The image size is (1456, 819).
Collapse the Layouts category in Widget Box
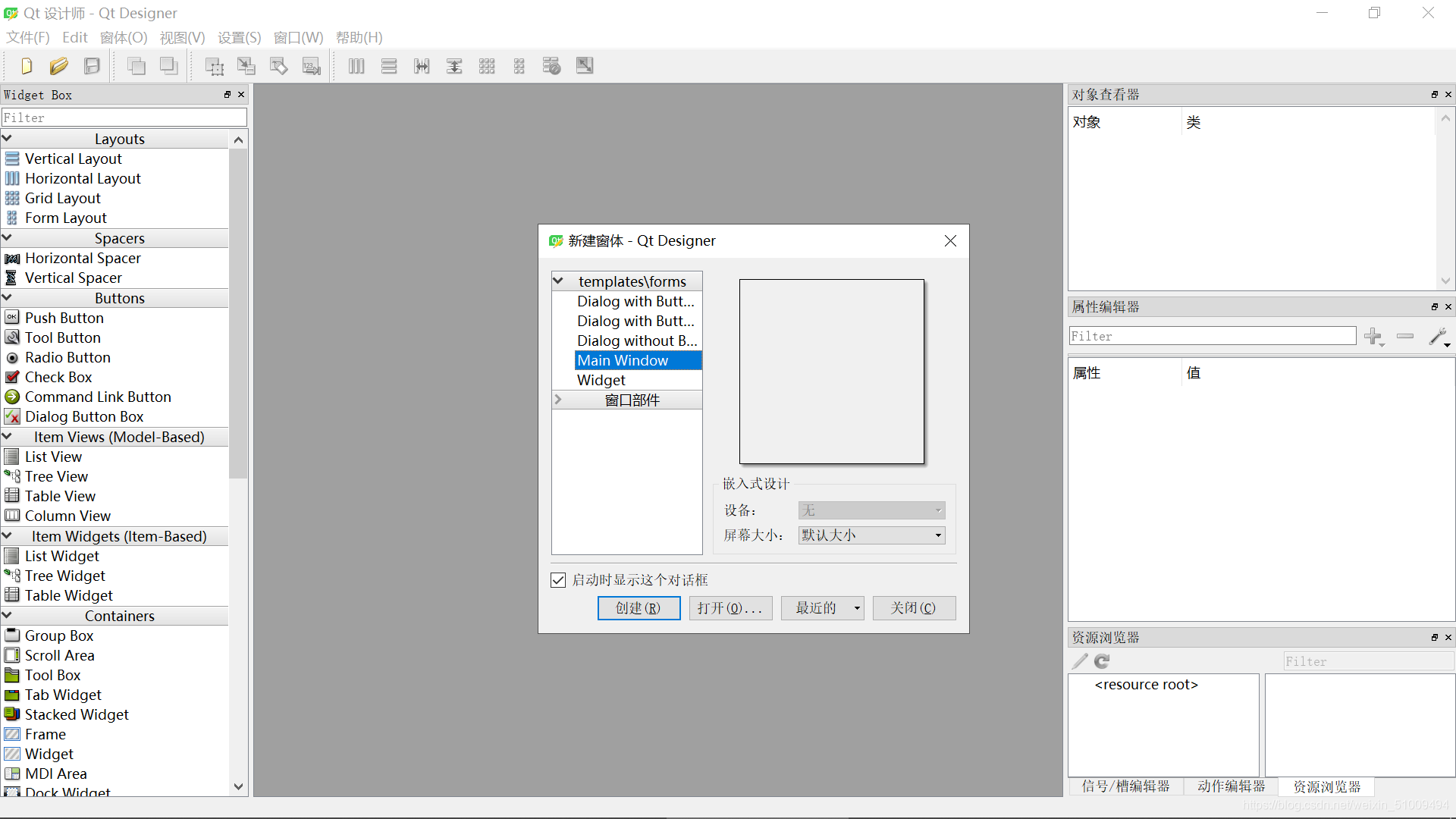pyautogui.click(x=7, y=138)
